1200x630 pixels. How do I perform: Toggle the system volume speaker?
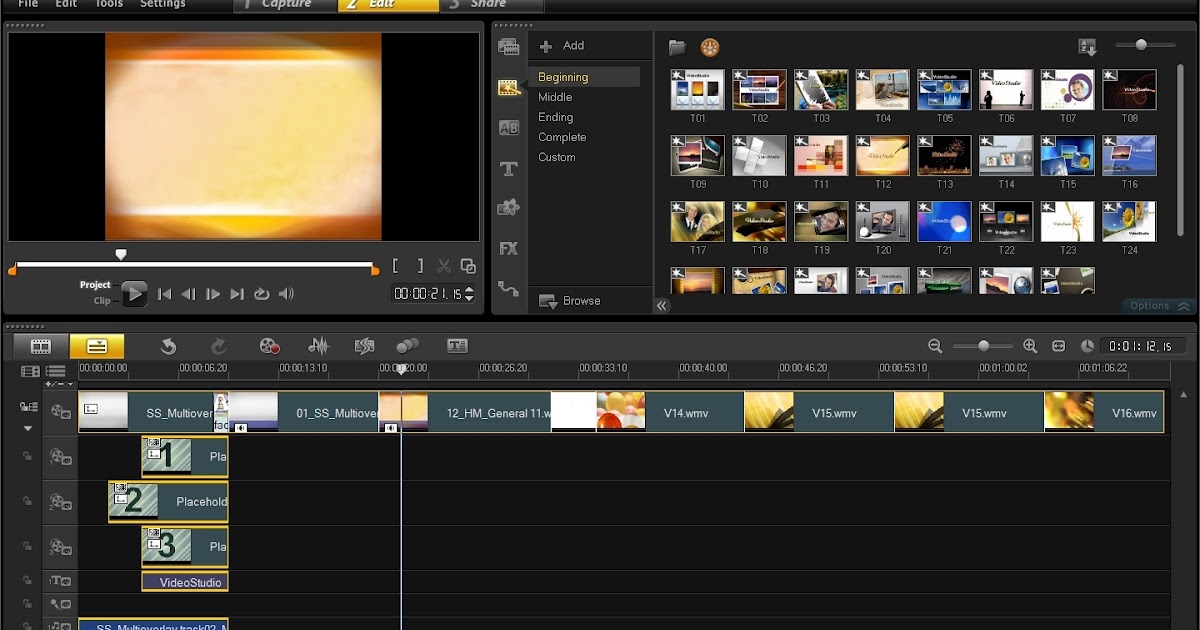[286, 294]
